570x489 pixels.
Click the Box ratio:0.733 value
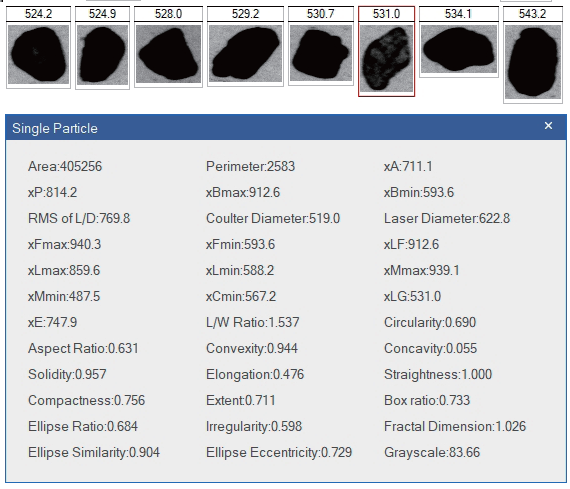(x=427, y=400)
